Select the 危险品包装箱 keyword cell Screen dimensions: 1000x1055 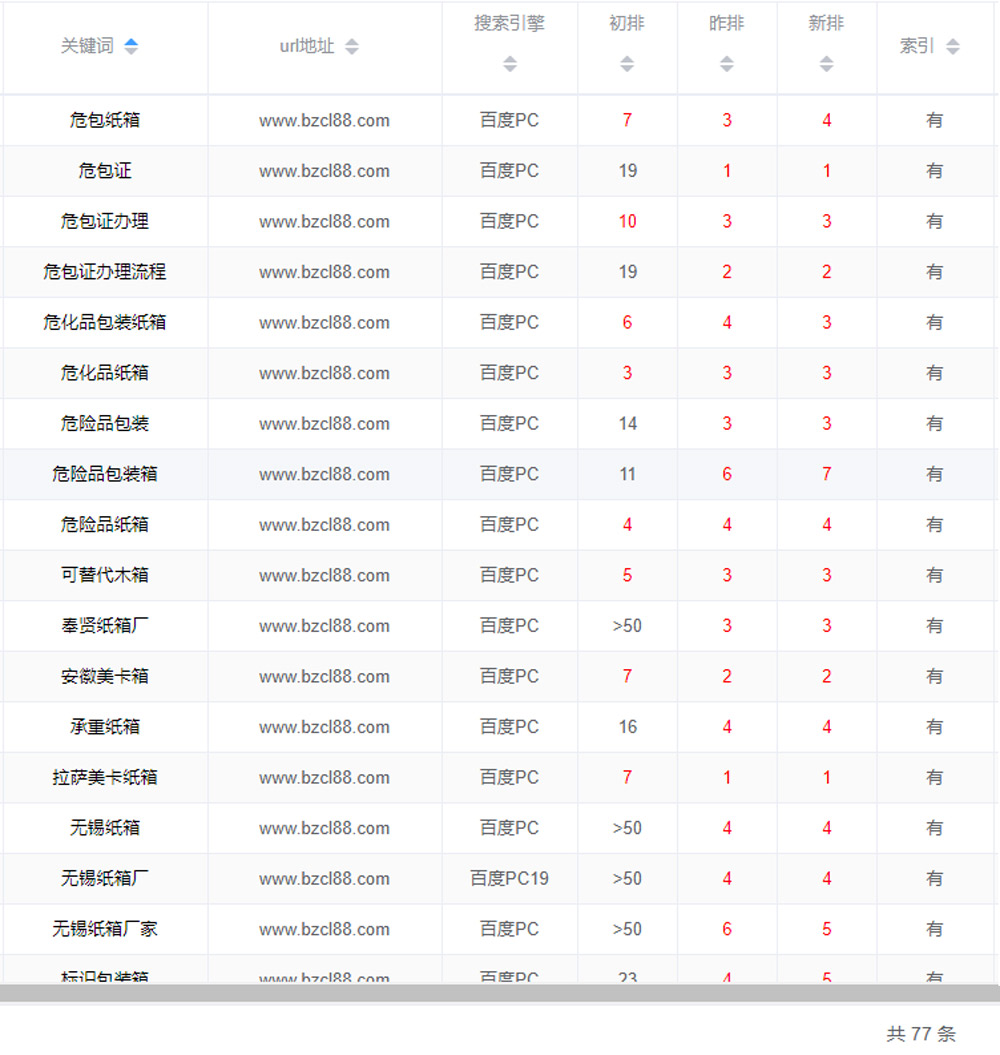(105, 474)
